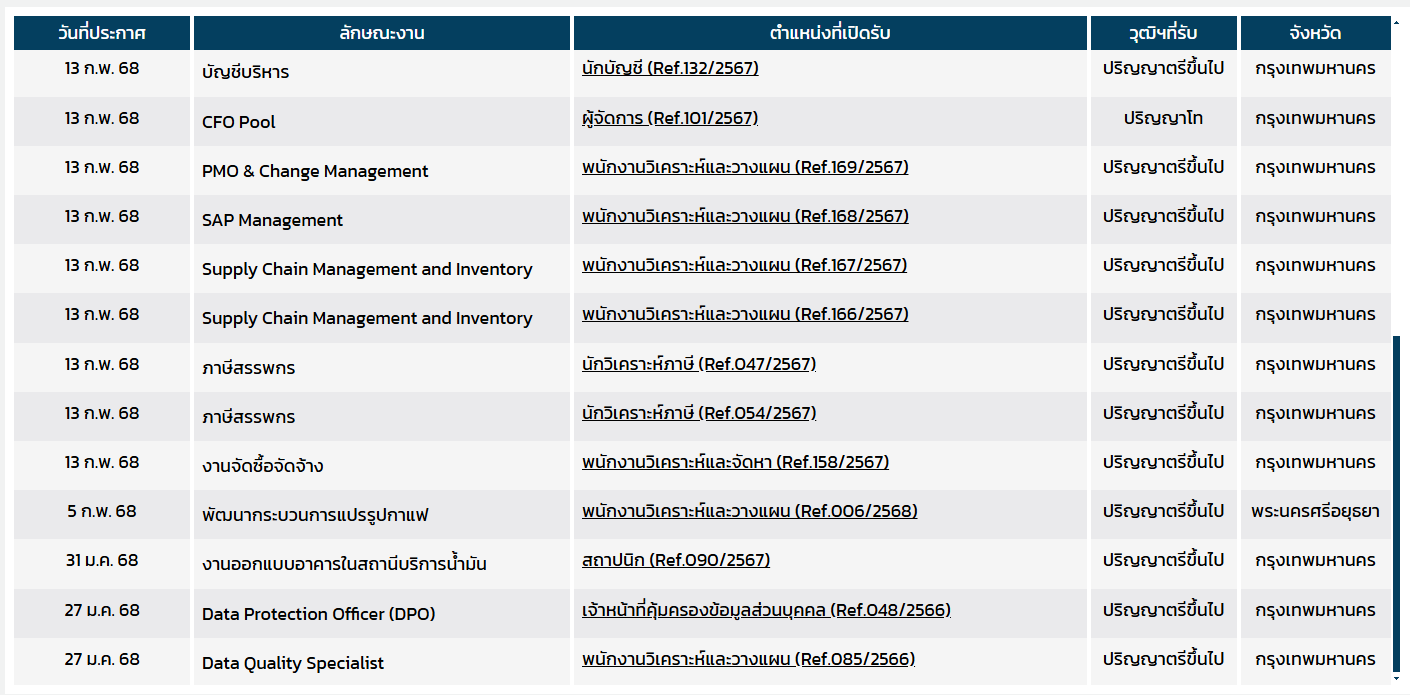Click the จังหวัด column header
This screenshot has width=1410, height=695.
click(1315, 33)
